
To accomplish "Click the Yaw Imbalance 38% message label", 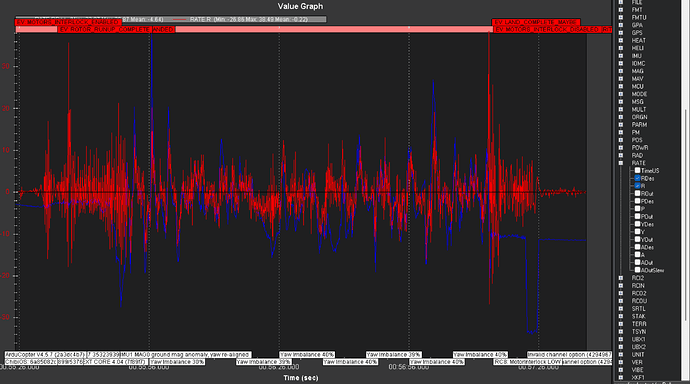I will click(177, 362).
